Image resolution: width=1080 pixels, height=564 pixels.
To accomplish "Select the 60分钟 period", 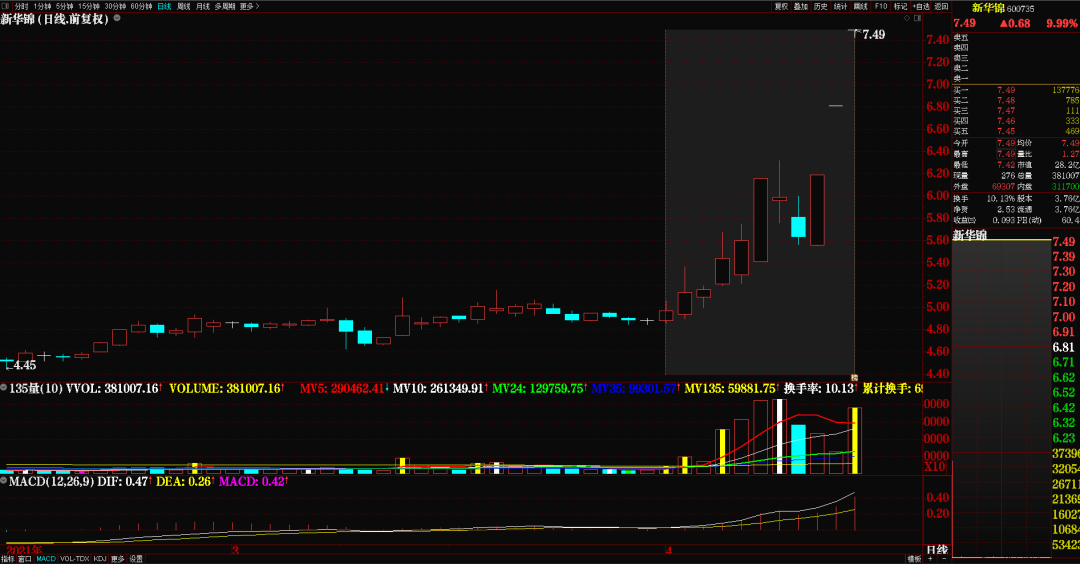I will click(141, 6).
